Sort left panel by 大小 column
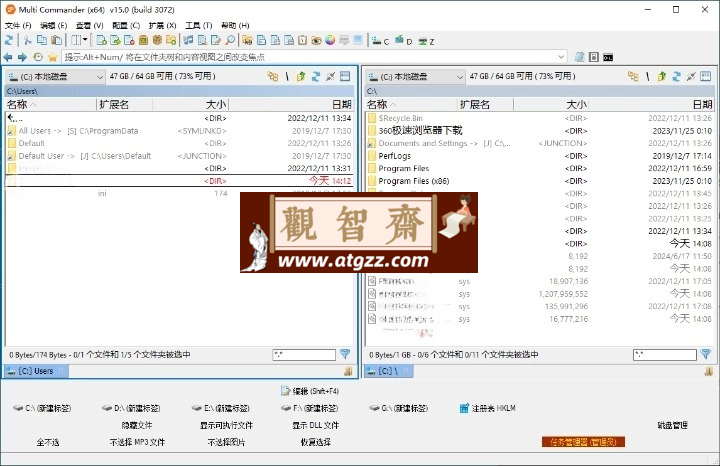The image size is (720, 466). (x=191, y=105)
